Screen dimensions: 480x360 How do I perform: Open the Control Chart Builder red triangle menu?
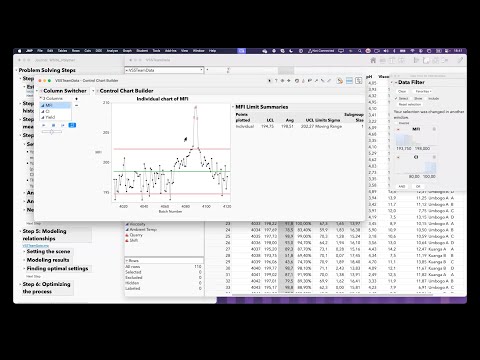click(x=97, y=91)
